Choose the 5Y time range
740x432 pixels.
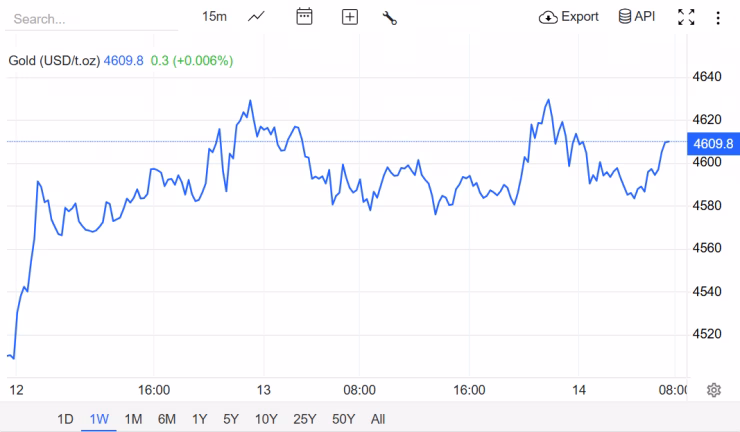pyautogui.click(x=231, y=419)
